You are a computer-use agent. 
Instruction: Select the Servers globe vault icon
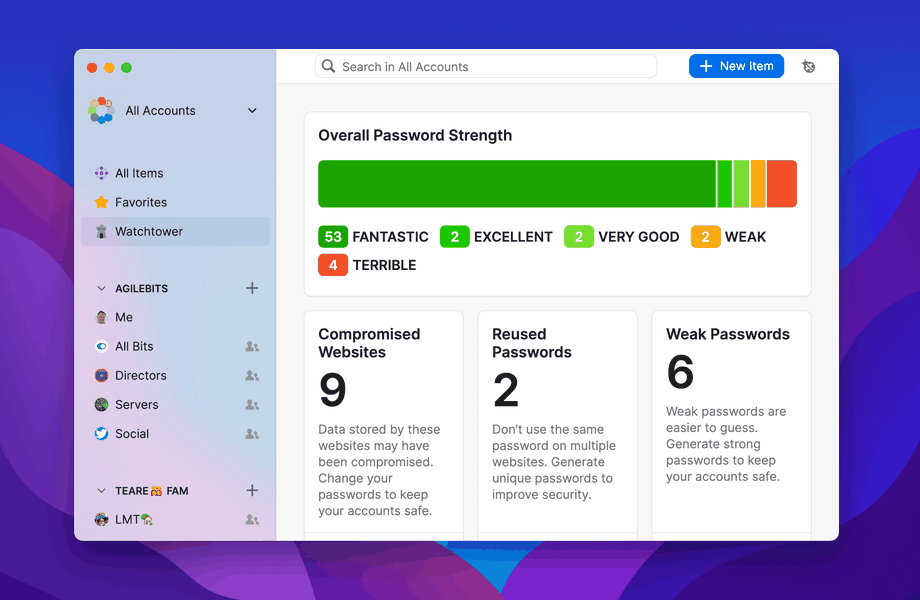(x=102, y=404)
